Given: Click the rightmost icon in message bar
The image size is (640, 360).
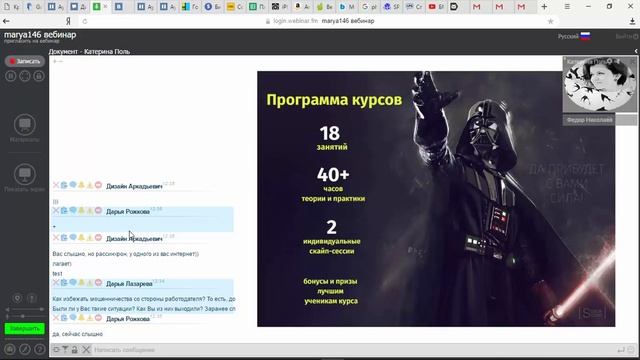Looking at the screenshot, I should click(631, 350).
